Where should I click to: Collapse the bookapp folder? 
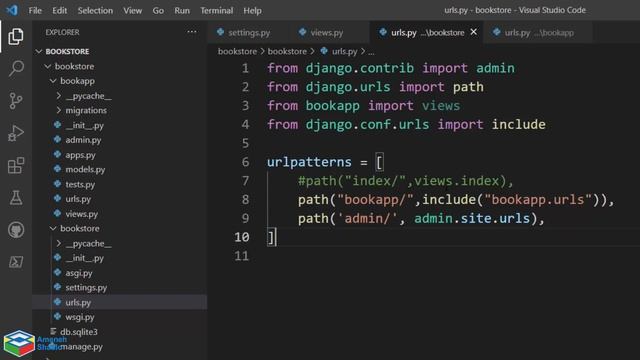pyautogui.click(x=53, y=81)
